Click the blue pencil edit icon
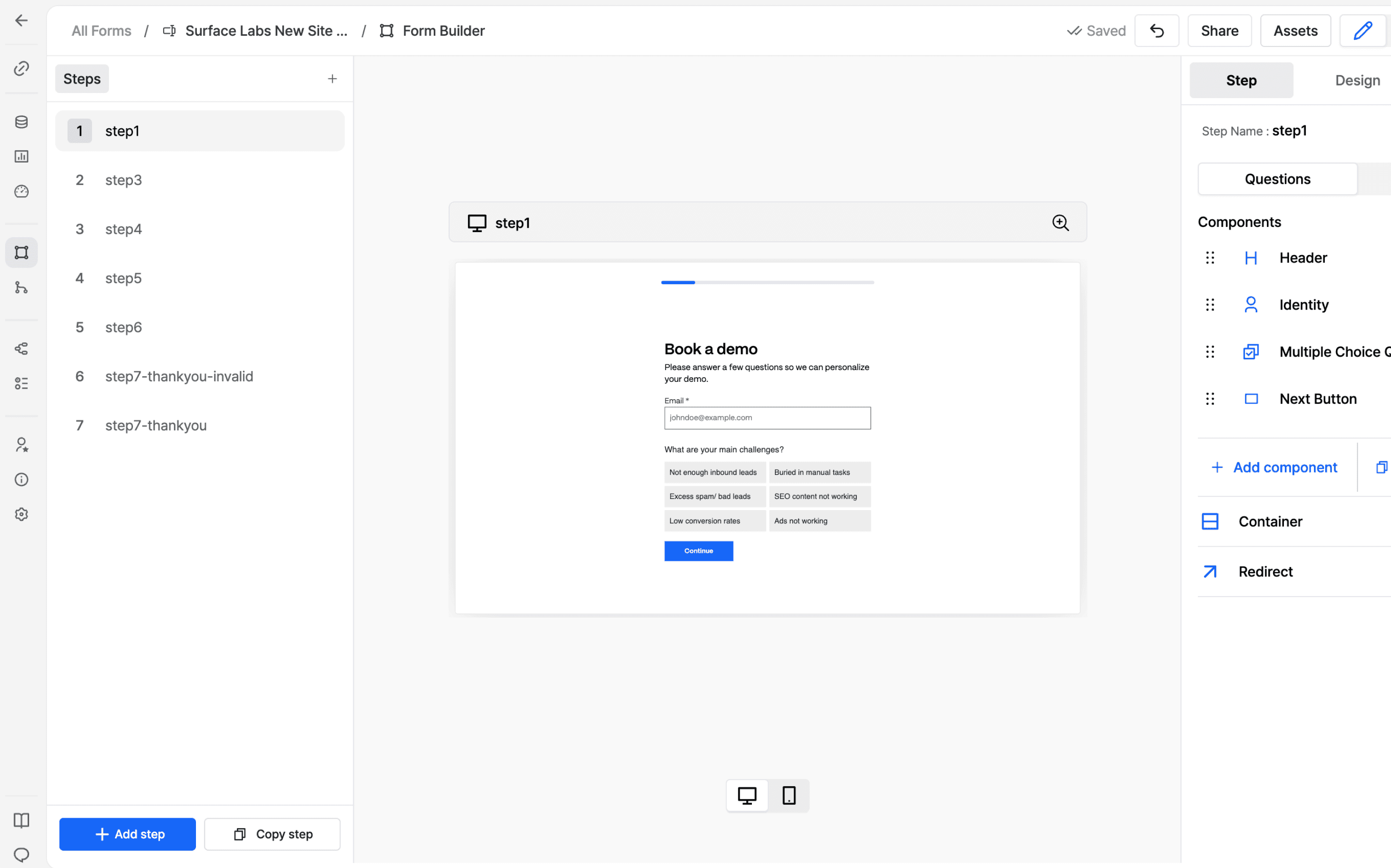The height and width of the screenshot is (868, 1391). point(1362,31)
